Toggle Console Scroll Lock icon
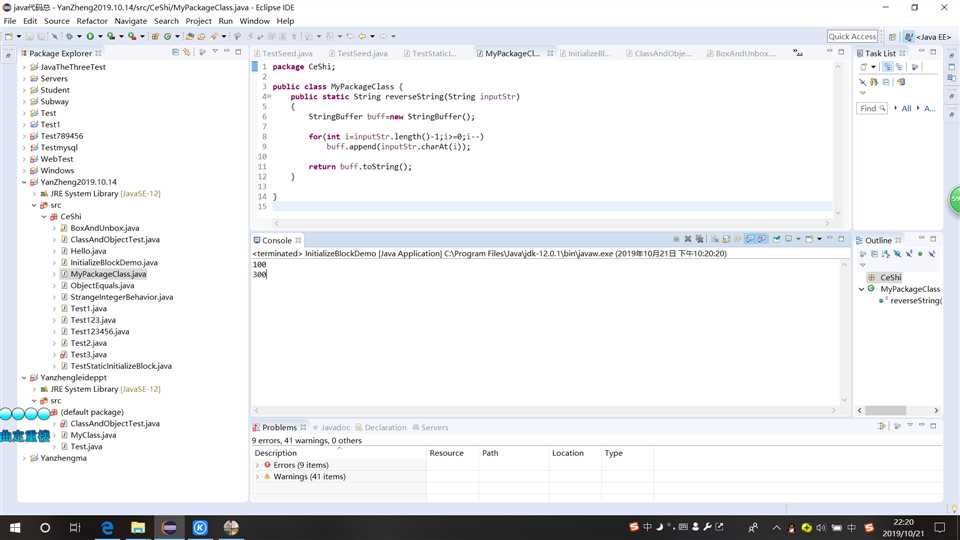 tap(726, 240)
